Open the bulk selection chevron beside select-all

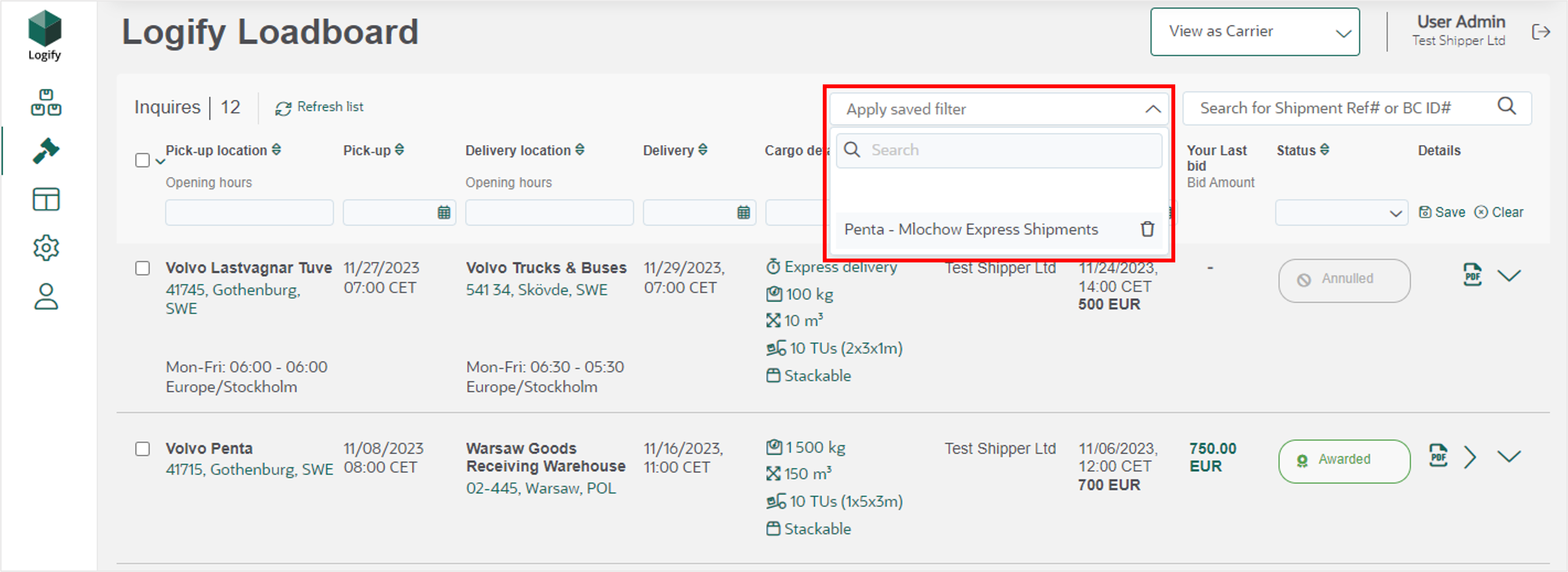pyautogui.click(x=160, y=161)
